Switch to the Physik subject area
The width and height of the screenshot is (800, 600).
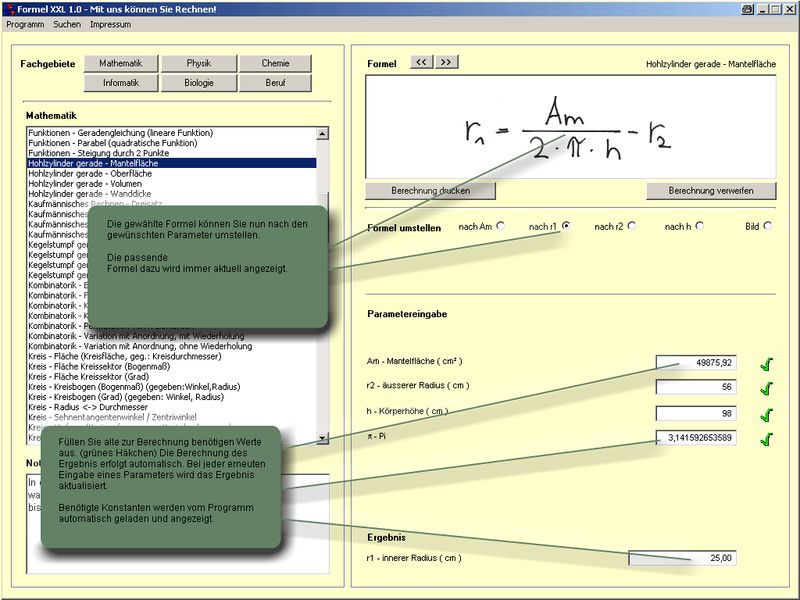(198, 63)
